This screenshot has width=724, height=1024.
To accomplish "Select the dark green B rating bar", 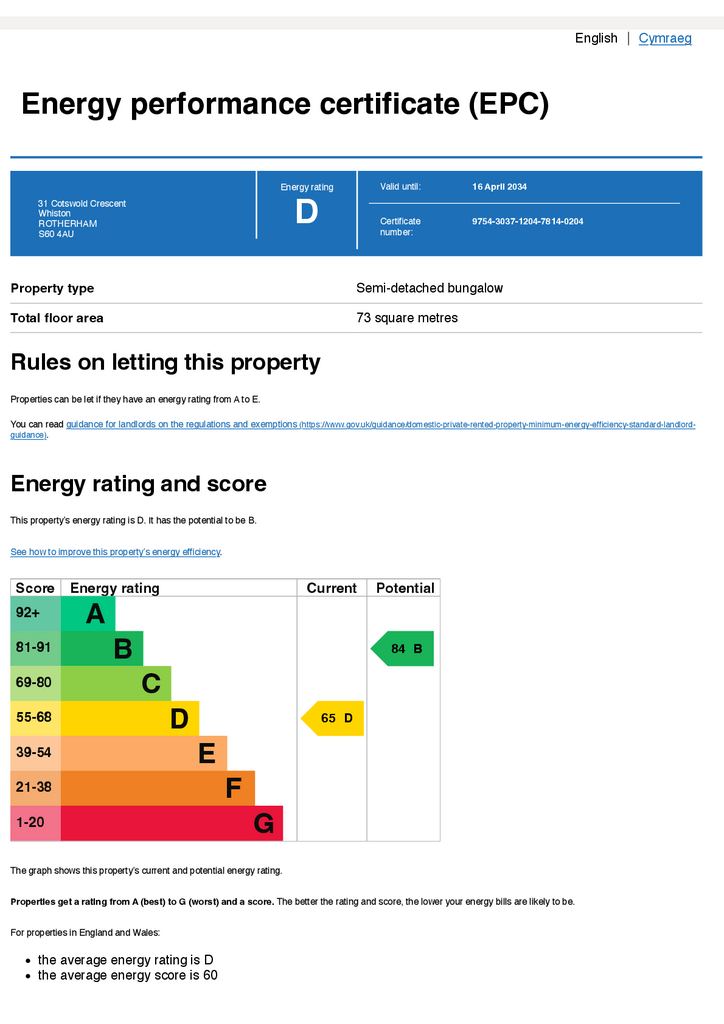I will pyautogui.click(x=102, y=648).
